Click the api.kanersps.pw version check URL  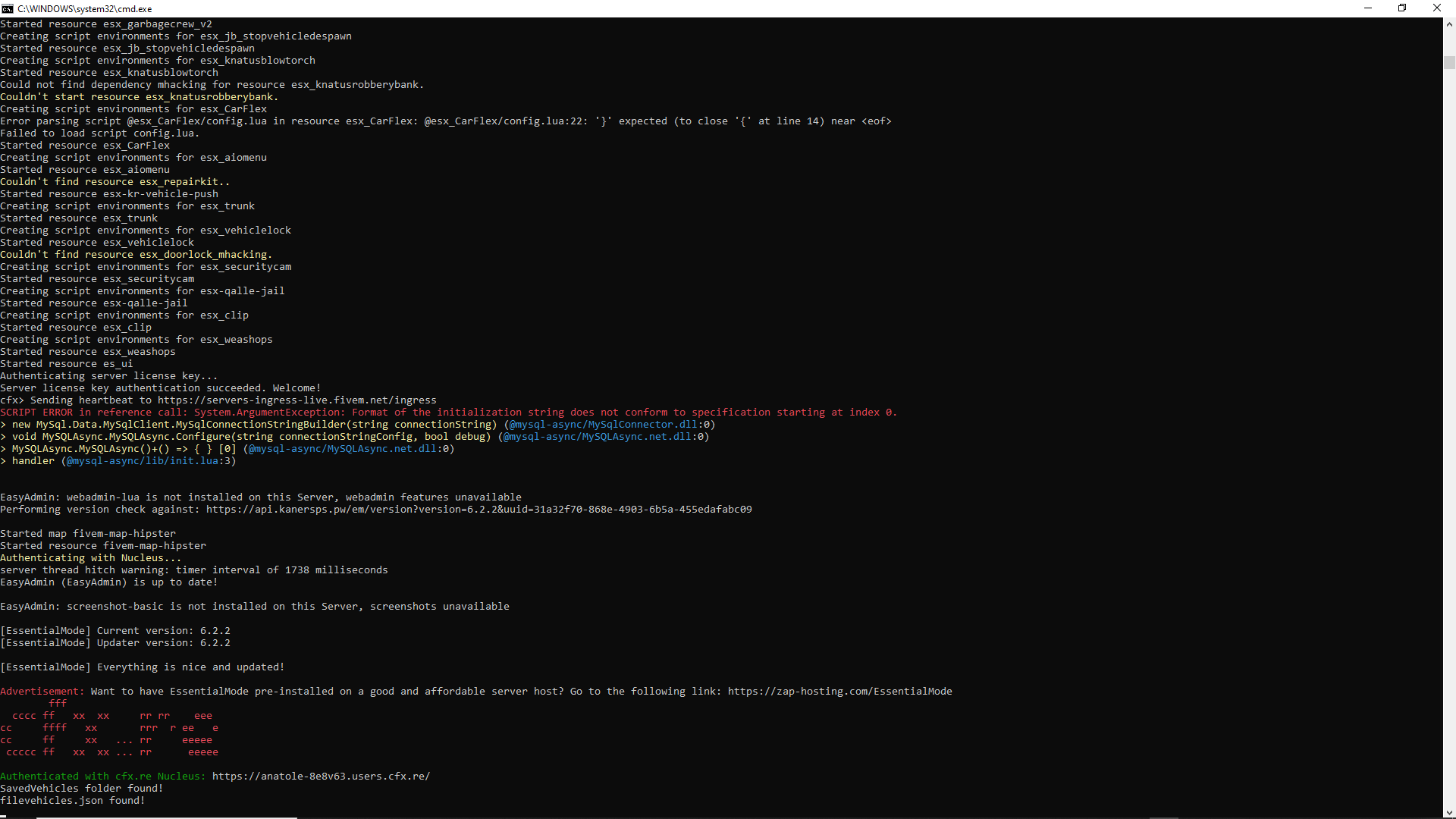[x=479, y=510]
